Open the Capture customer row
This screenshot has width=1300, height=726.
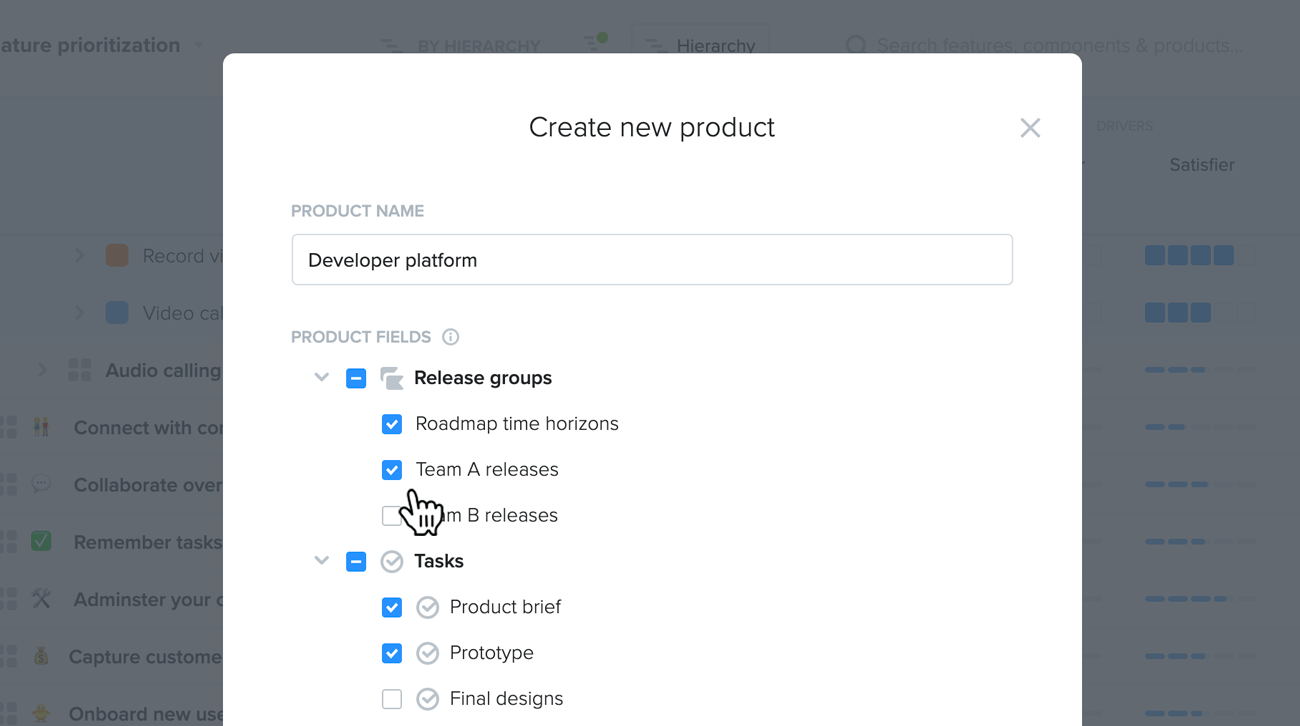[145, 657]
